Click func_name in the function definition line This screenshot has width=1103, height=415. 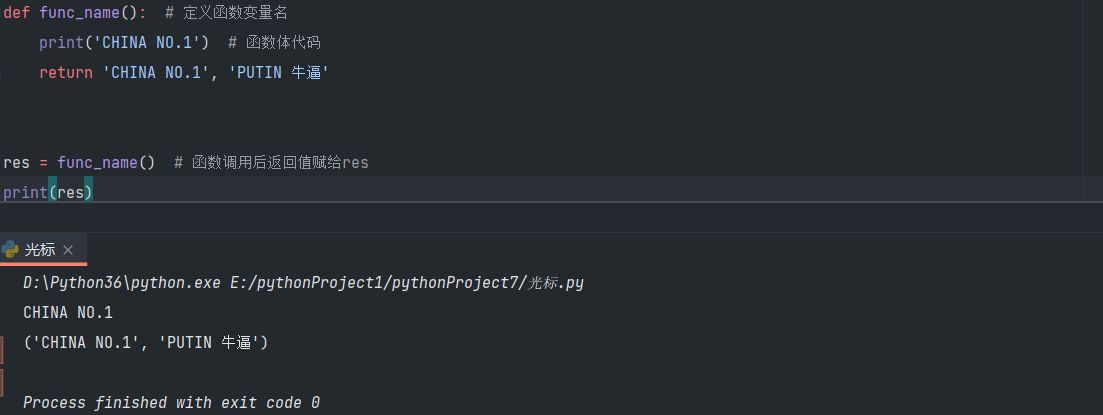click(x=83, y=11)
